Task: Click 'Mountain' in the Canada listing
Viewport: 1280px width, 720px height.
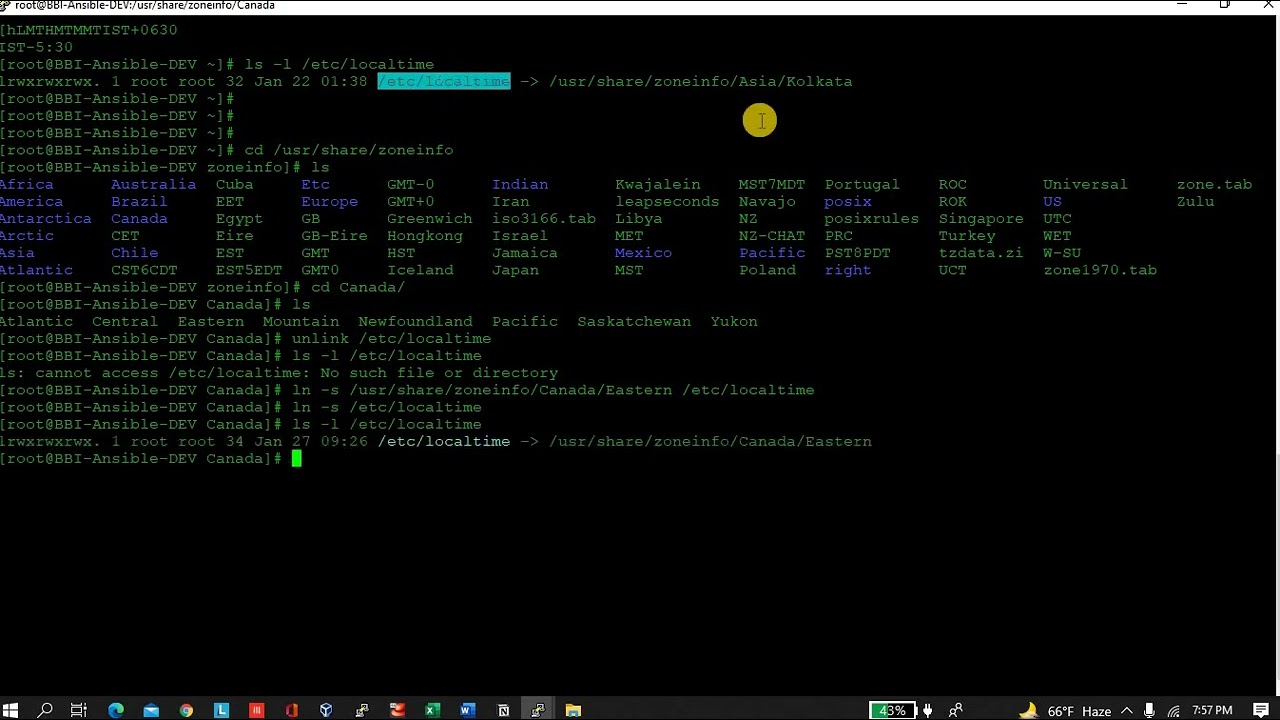Action: click(x=301, y=321)
